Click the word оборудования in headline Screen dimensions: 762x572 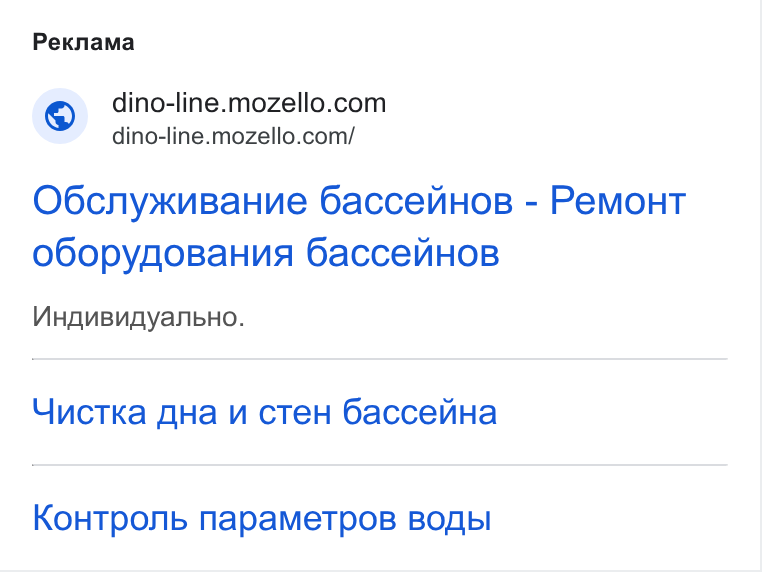163,253
